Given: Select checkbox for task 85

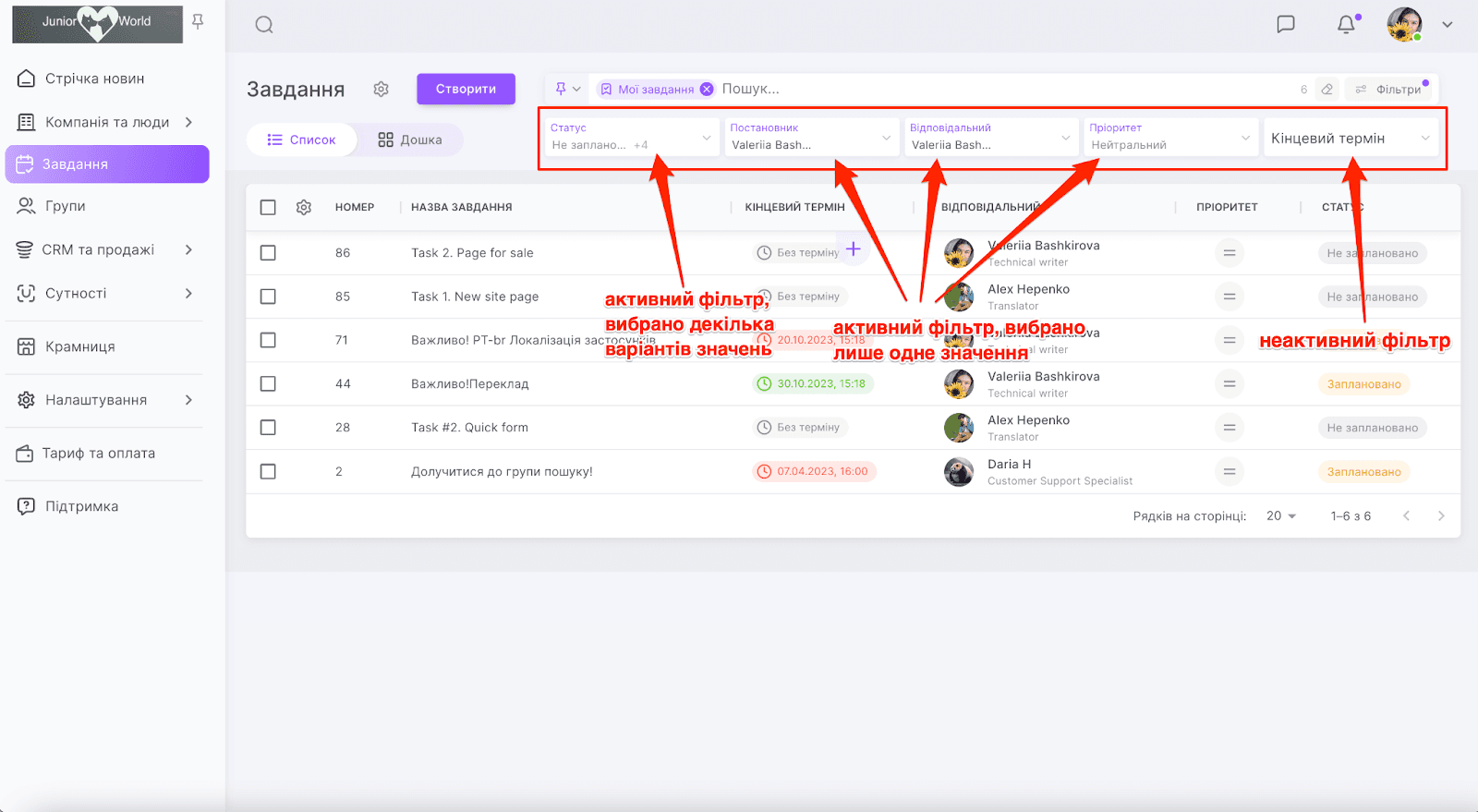Looking at the screenshot, I should (268, 297).
